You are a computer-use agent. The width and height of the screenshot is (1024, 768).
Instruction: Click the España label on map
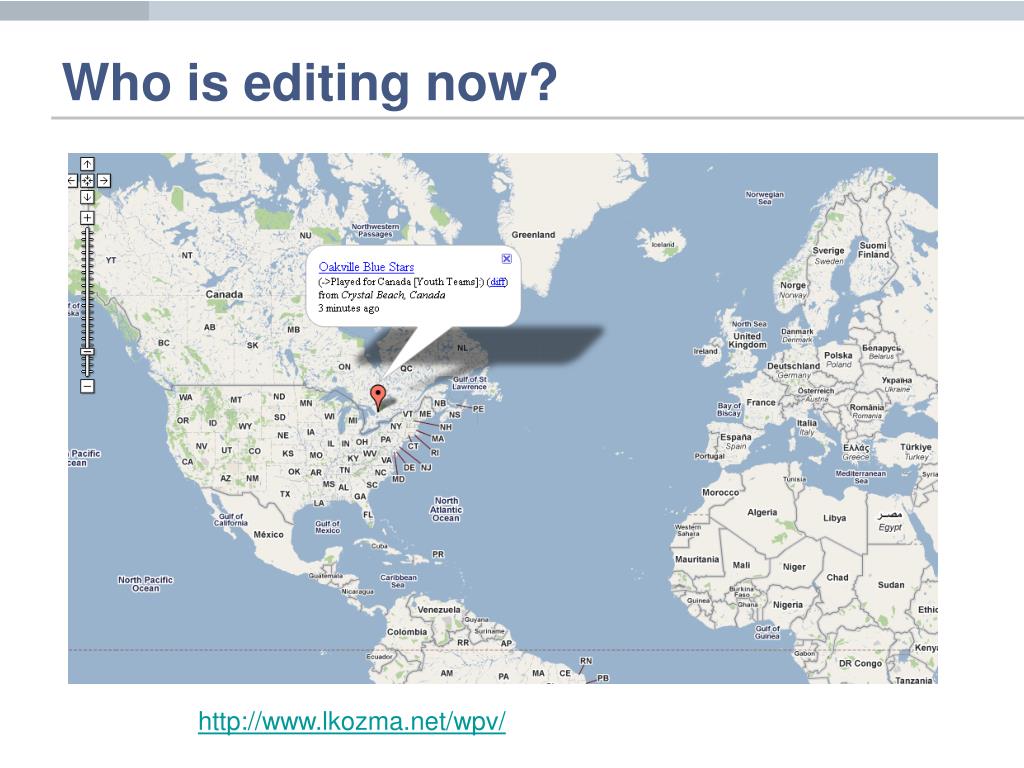pyautogui.click(x=735, y=437)
